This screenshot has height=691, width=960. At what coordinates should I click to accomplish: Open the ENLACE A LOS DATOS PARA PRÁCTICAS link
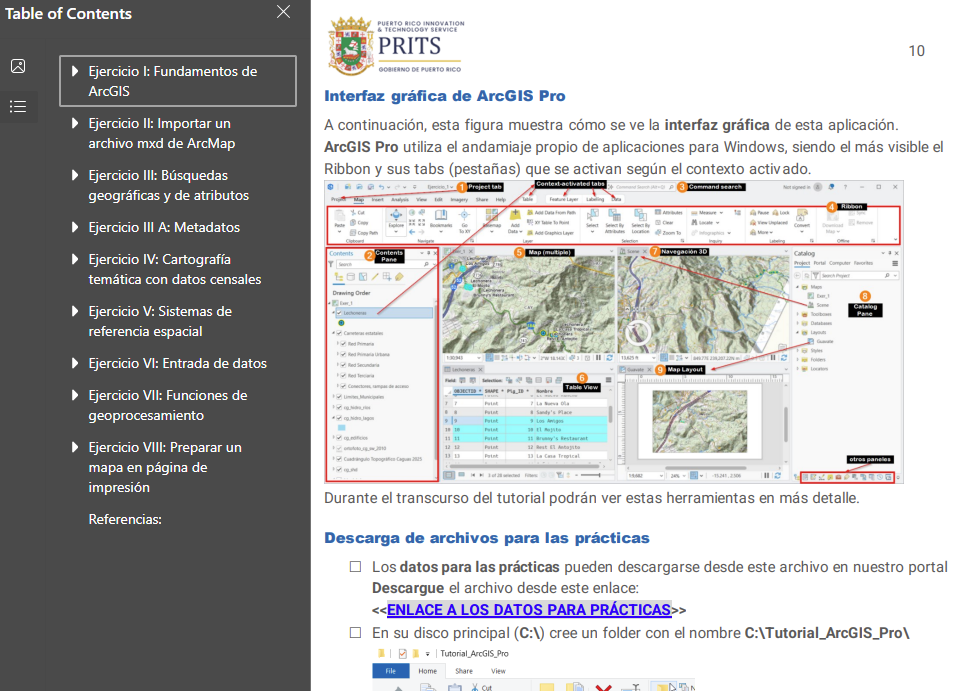[x=528, y=610]
